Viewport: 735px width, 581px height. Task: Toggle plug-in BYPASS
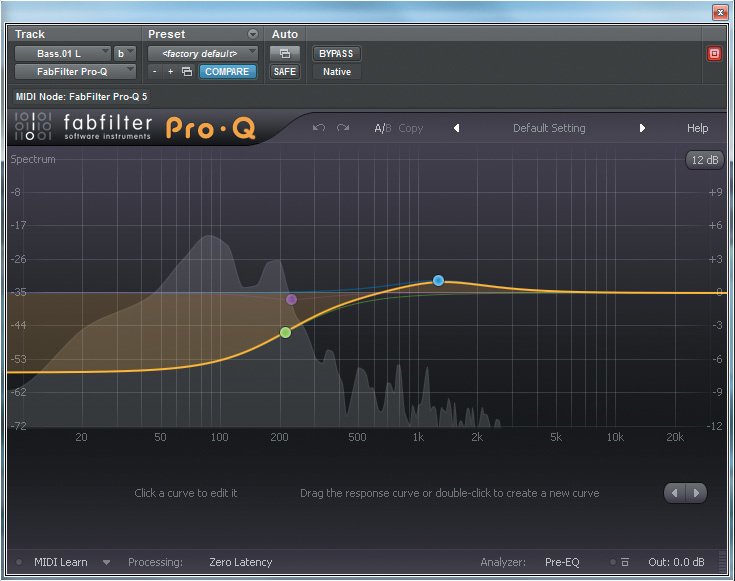pyautogui.click(x=336, y=53)
